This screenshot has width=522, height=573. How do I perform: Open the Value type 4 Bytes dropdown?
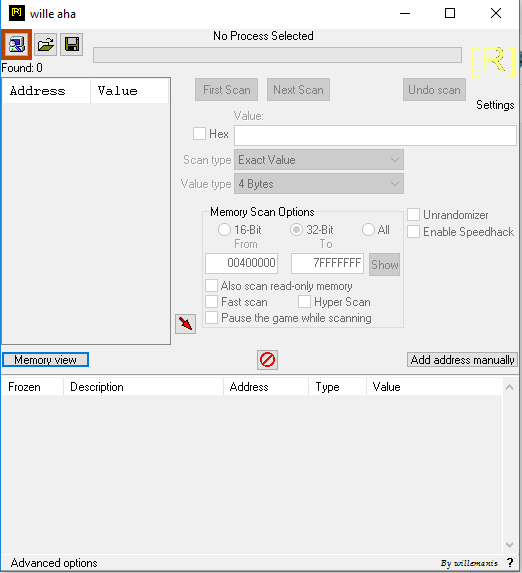(x=319, y=184)
